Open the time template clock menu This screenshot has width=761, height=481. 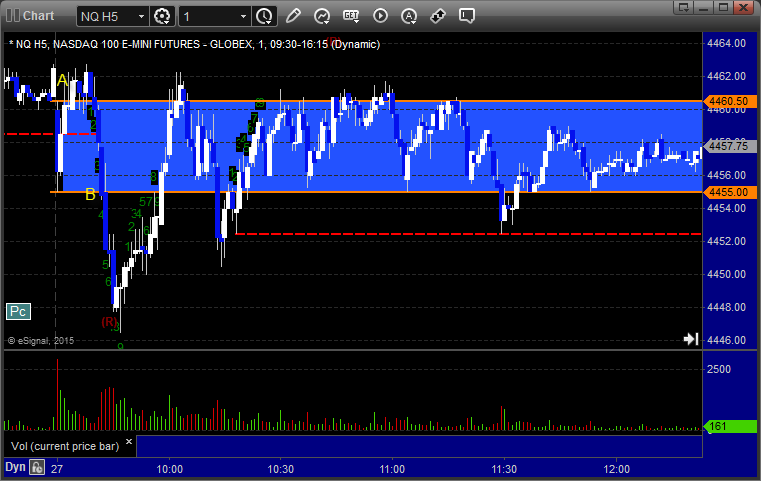pos(265,16)
